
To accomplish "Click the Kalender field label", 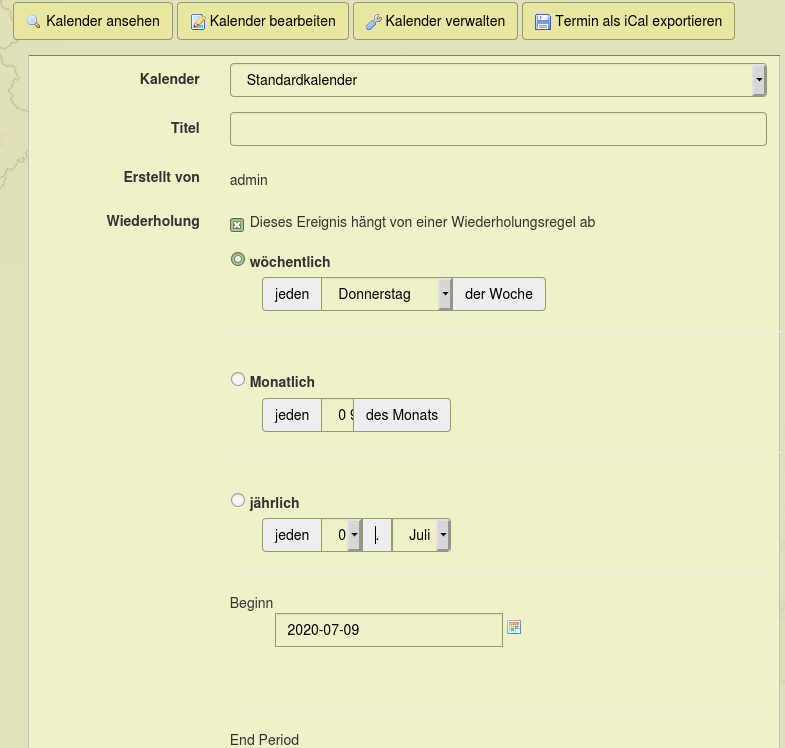I will [169, 79].
